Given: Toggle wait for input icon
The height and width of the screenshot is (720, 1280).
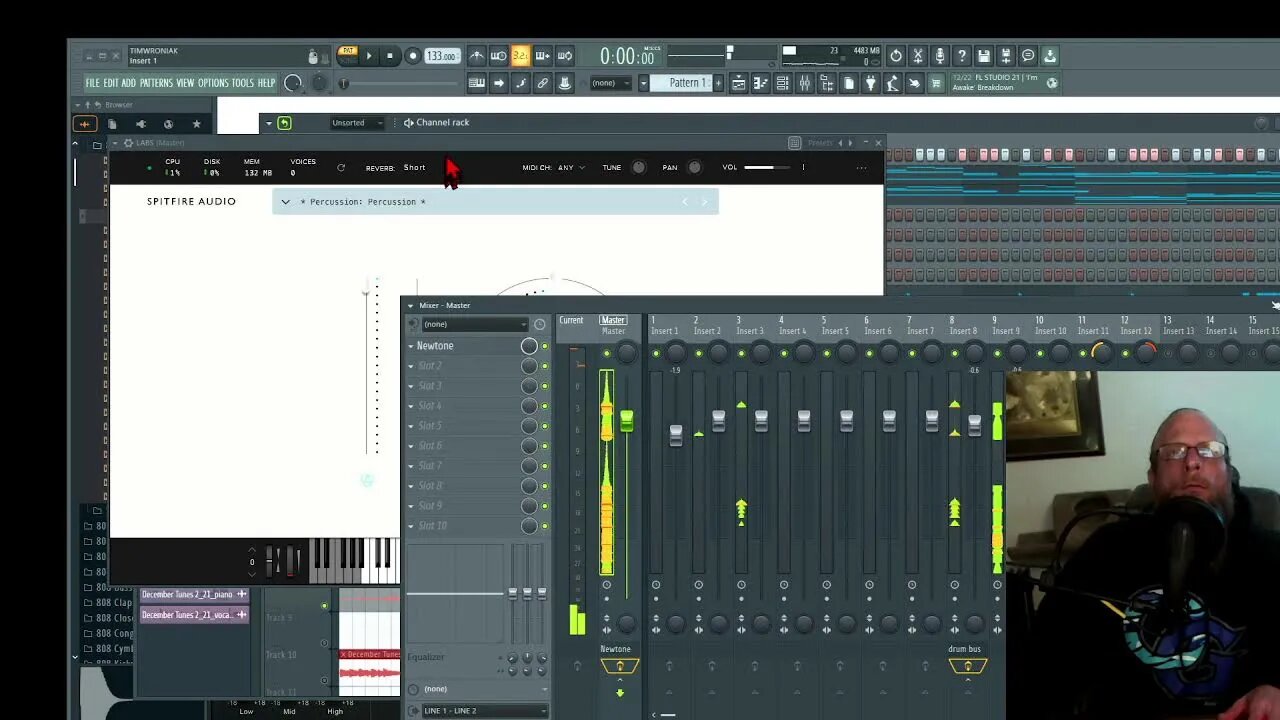Looking at the screenshot, I should [x=498, y=56].
